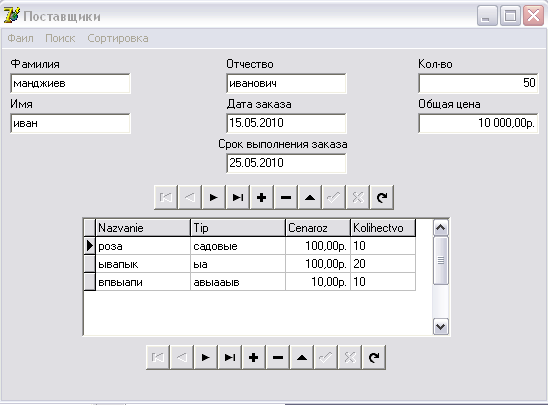Open the Поиск menu
The height and width of the screenshot is (405, 548).
(60, 38)
